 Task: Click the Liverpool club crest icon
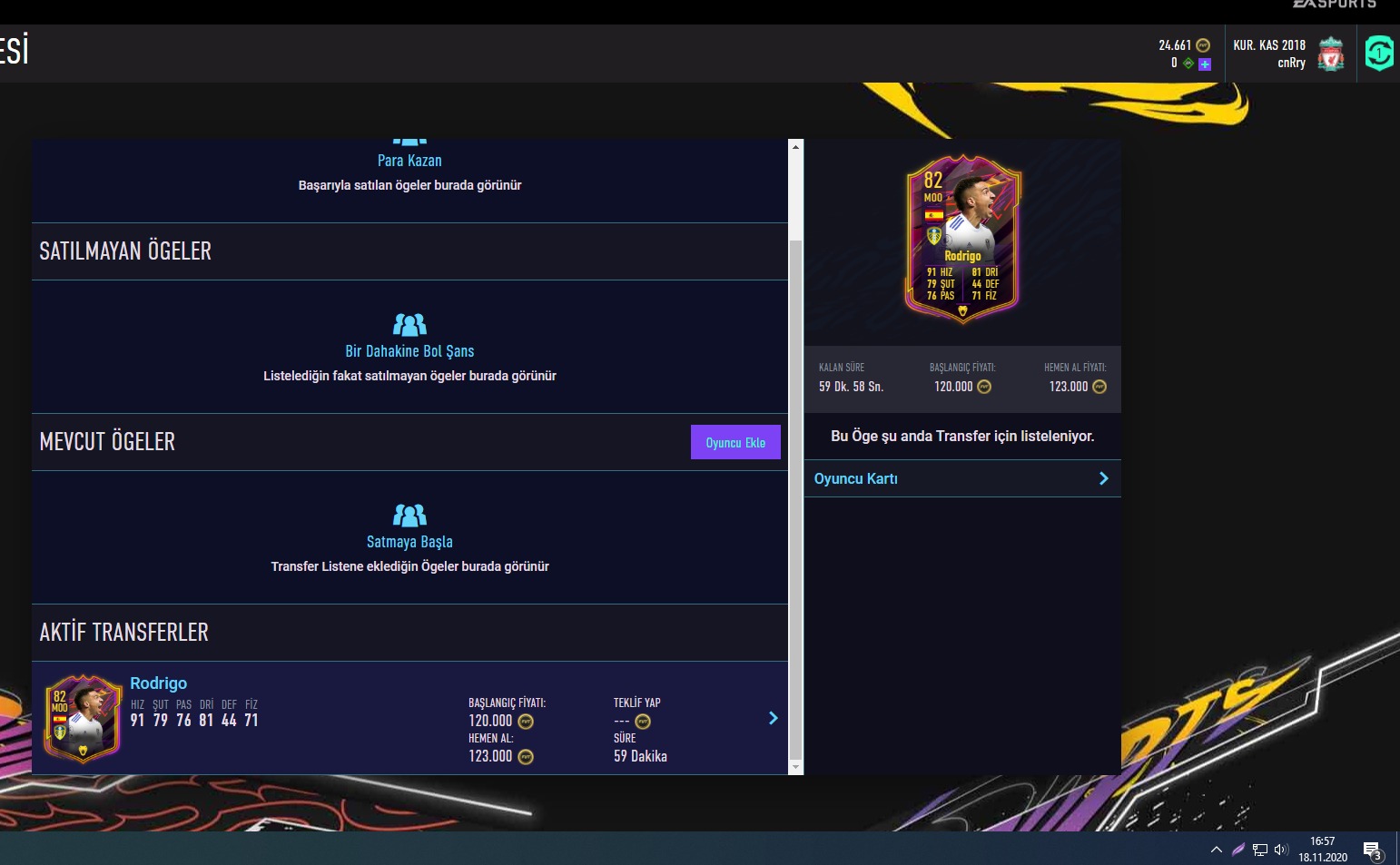point(1331,54)
